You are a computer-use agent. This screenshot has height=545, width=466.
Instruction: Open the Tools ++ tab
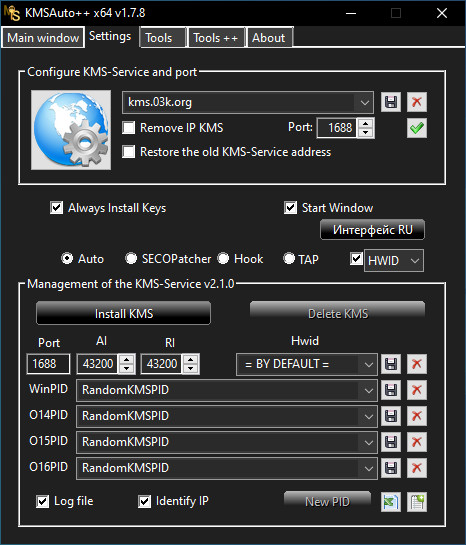point(216,38)
